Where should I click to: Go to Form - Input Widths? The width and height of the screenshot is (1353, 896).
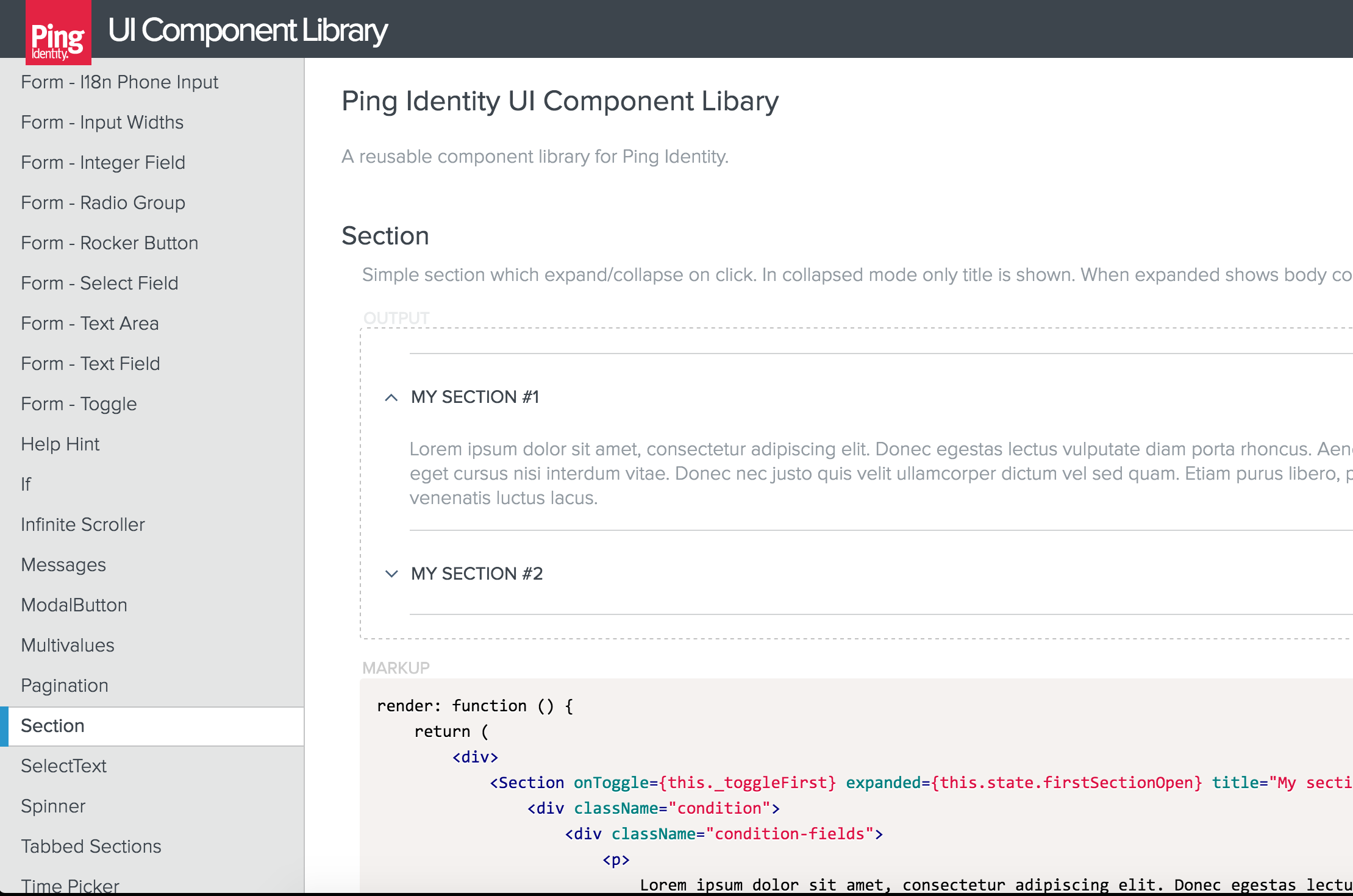(x=102, y=123)
